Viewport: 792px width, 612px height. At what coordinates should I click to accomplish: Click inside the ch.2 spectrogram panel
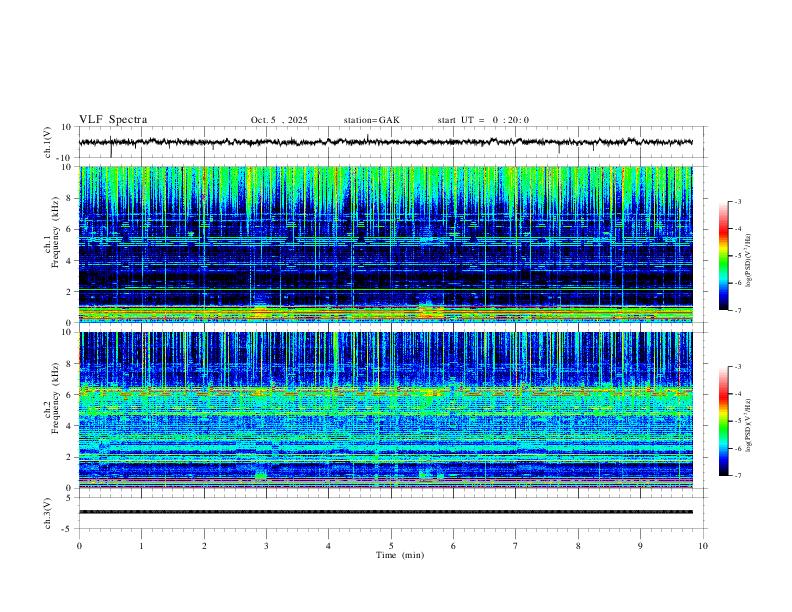[x=386, y=410]
